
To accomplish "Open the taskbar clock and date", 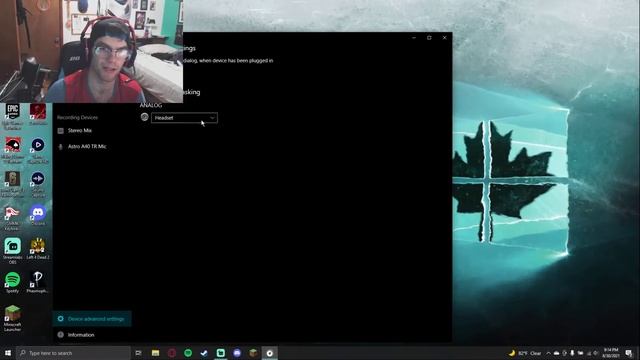I will [x=611, y=353].
